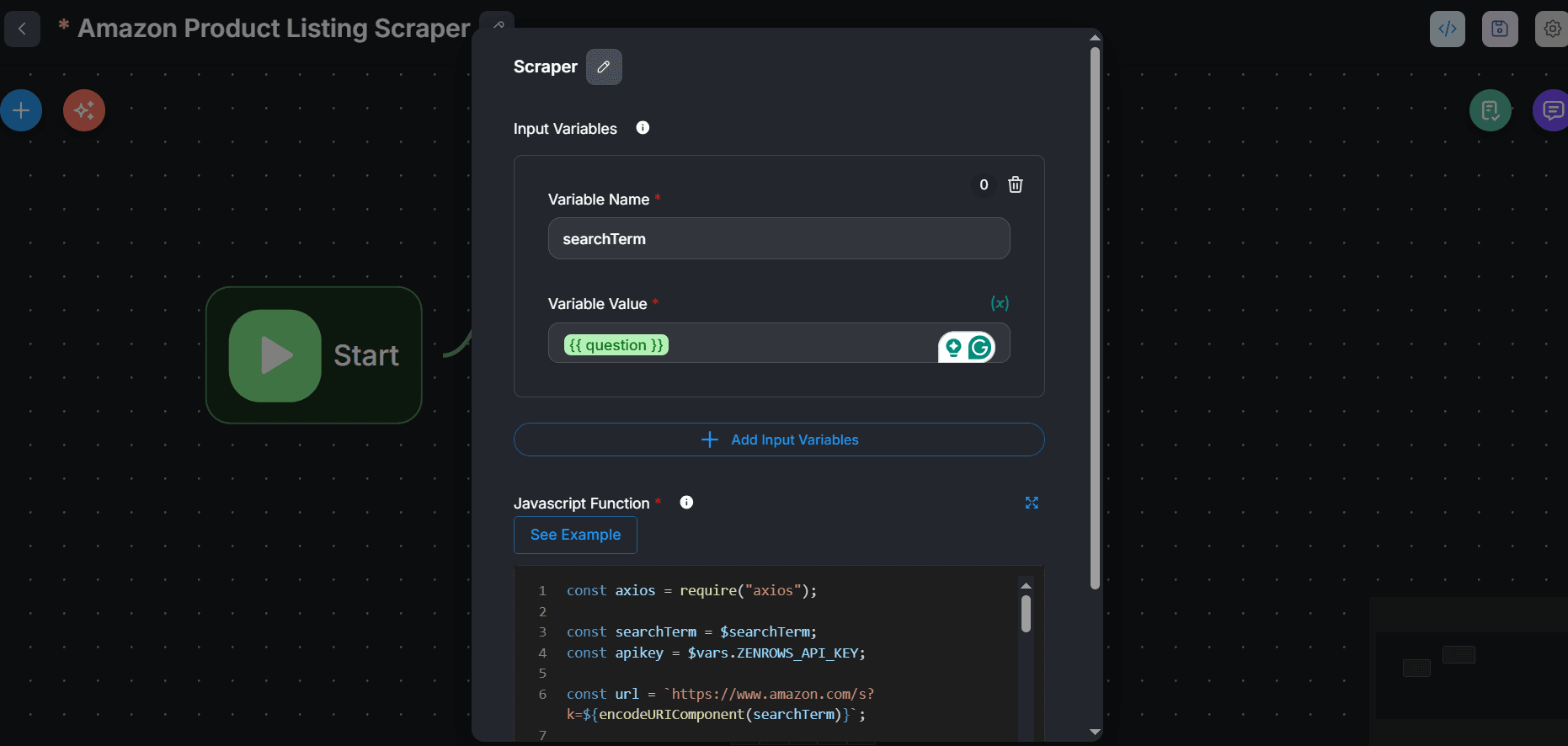1568x746 pixels.
Task: Click the back arrow button
Action: [22, 29]
